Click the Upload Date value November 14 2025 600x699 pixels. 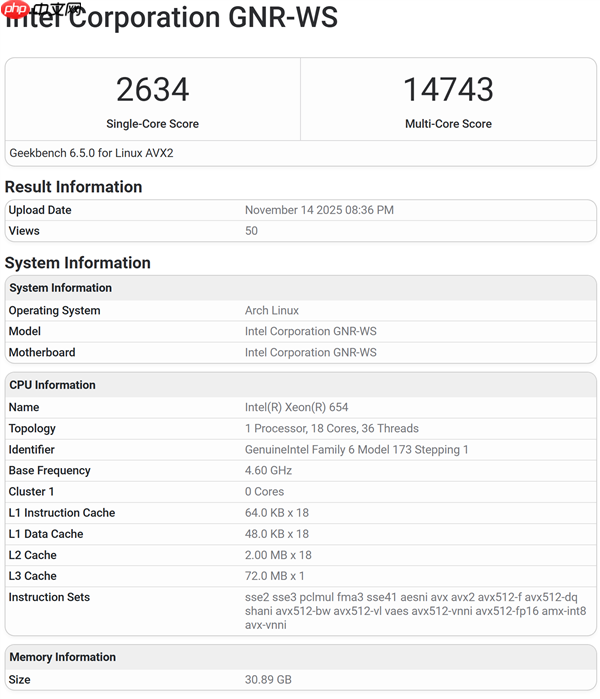(x=319, y=210)
